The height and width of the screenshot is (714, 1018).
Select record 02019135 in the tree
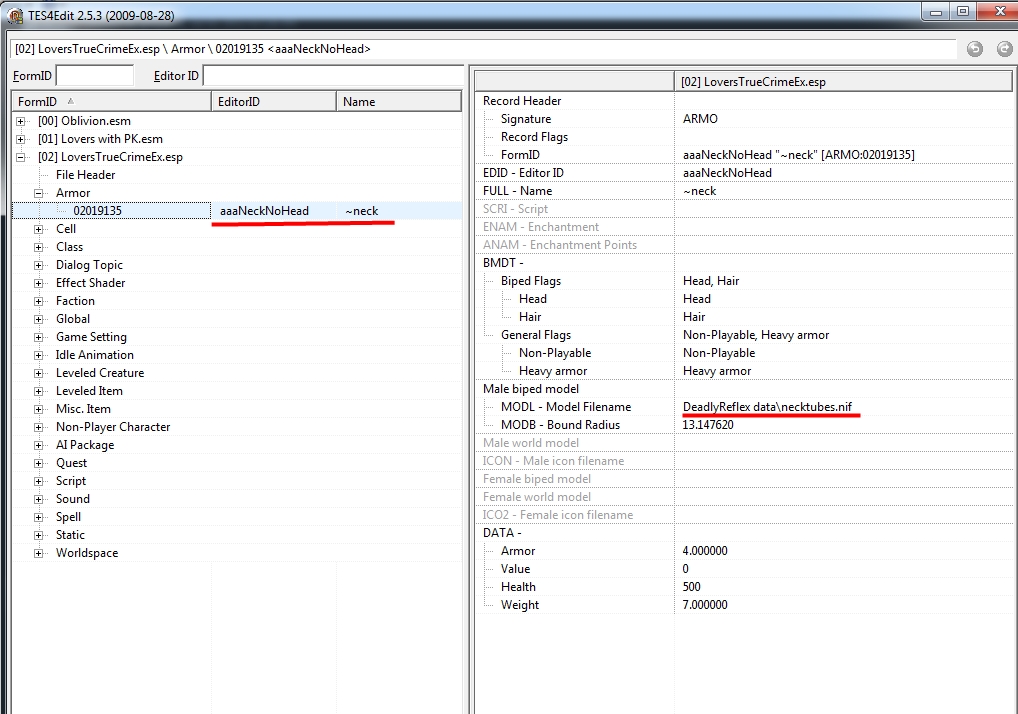97,211
